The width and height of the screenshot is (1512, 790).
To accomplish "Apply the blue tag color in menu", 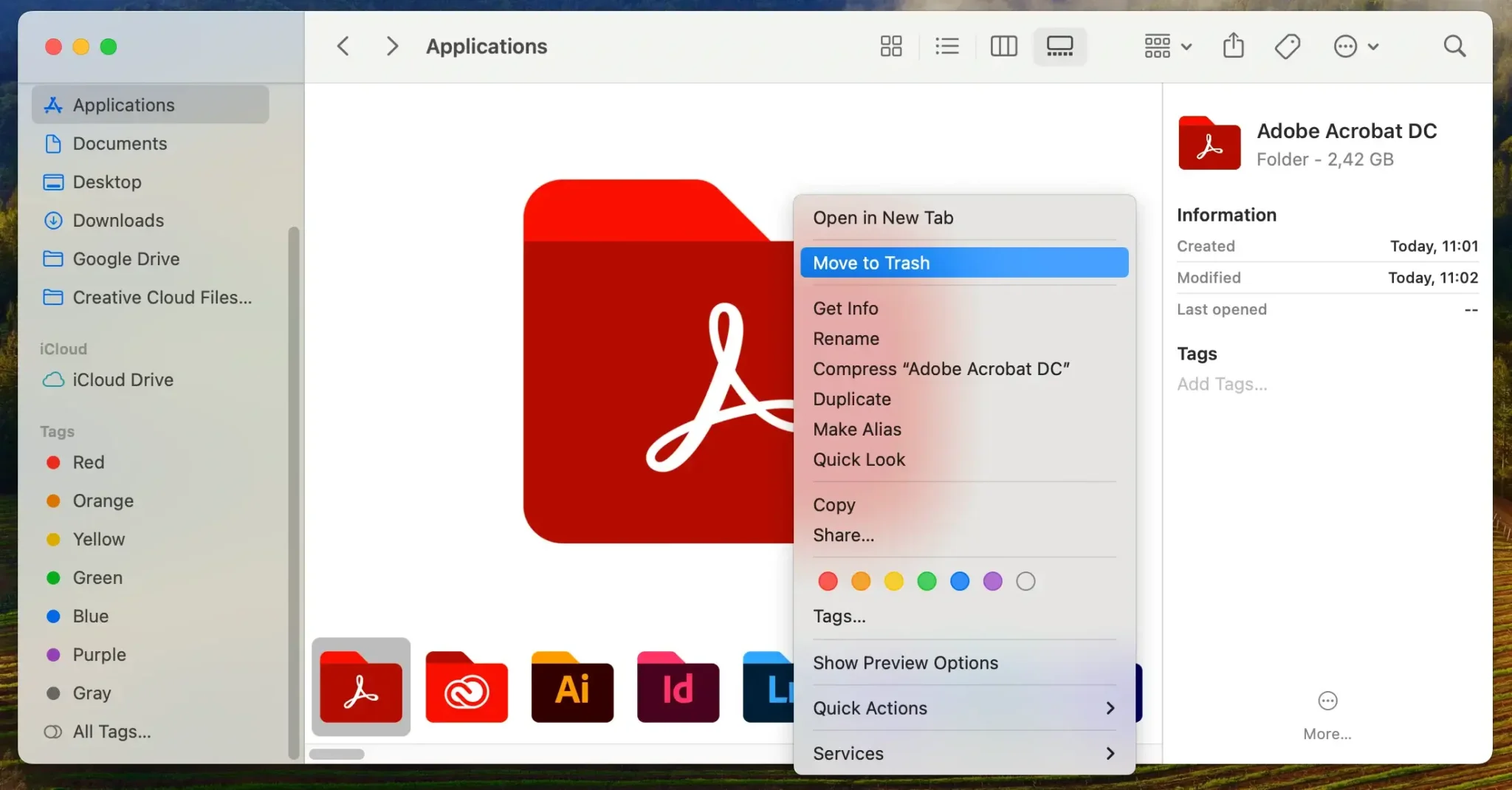I will click(x=960, y=581).
